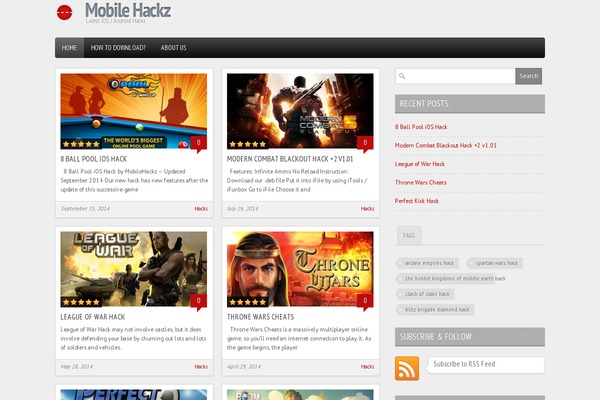Open Modern Combat Blackout Hack recent post link

445,145
